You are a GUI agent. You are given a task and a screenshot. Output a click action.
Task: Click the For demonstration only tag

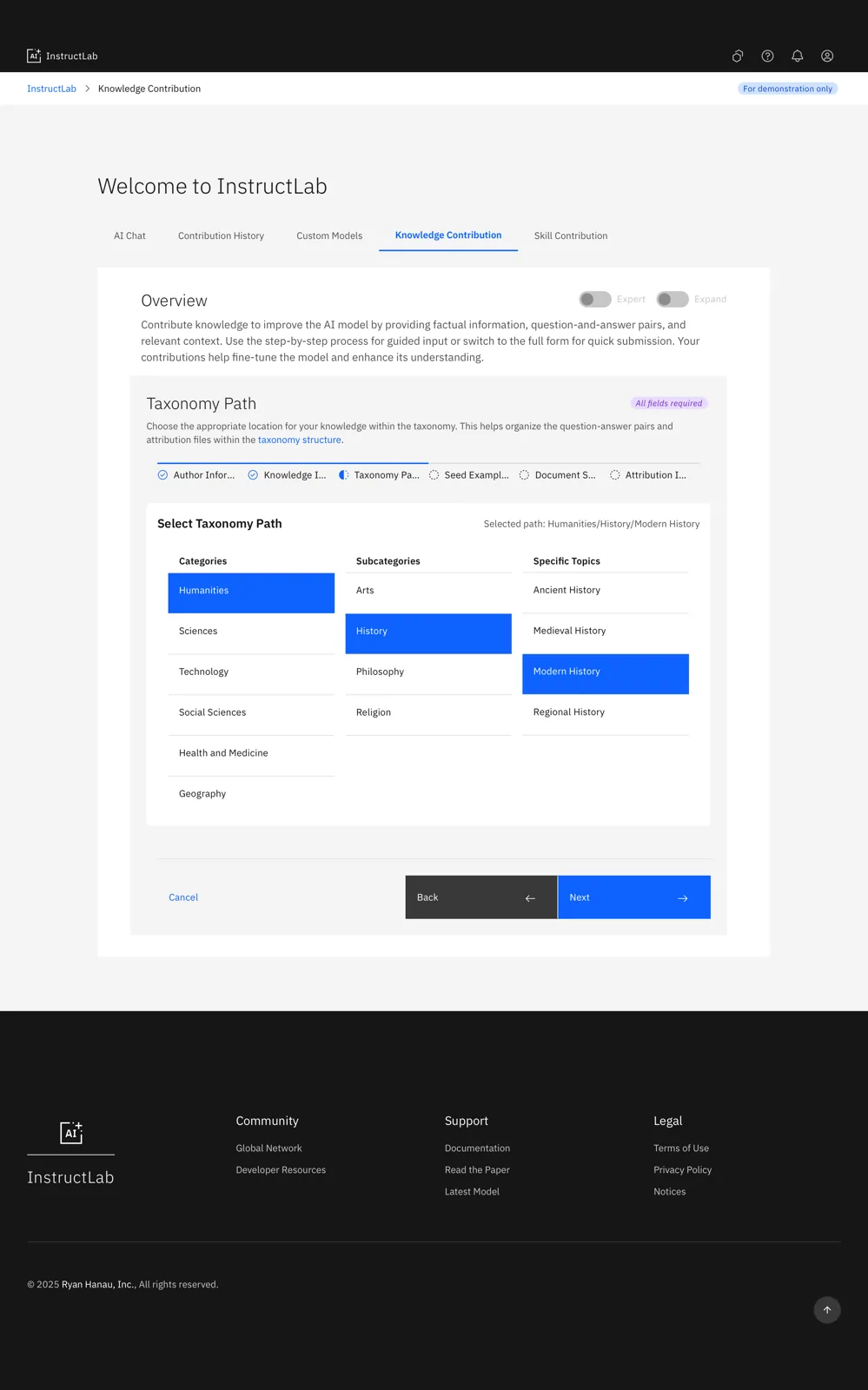pos(787,89)
